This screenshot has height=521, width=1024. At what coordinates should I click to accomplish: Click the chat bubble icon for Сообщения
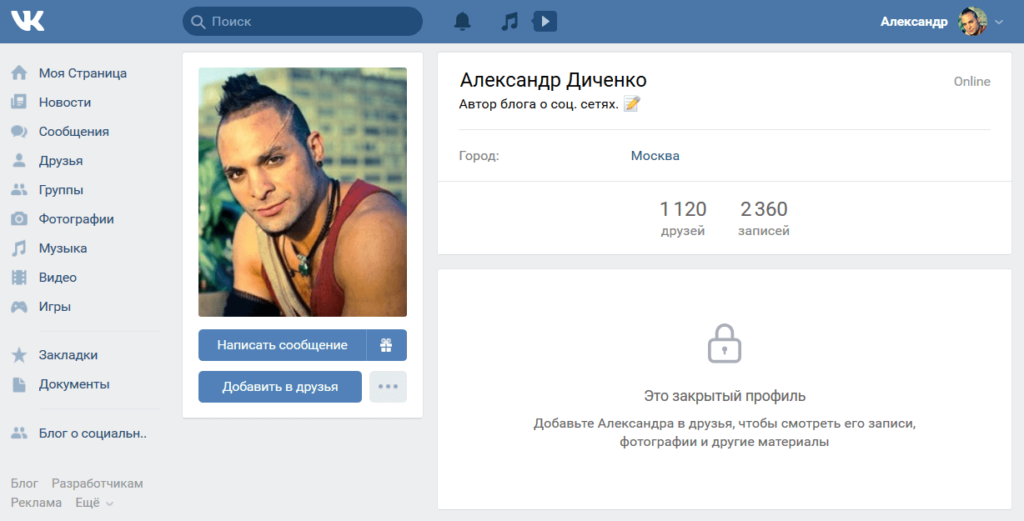click(19, 131)
